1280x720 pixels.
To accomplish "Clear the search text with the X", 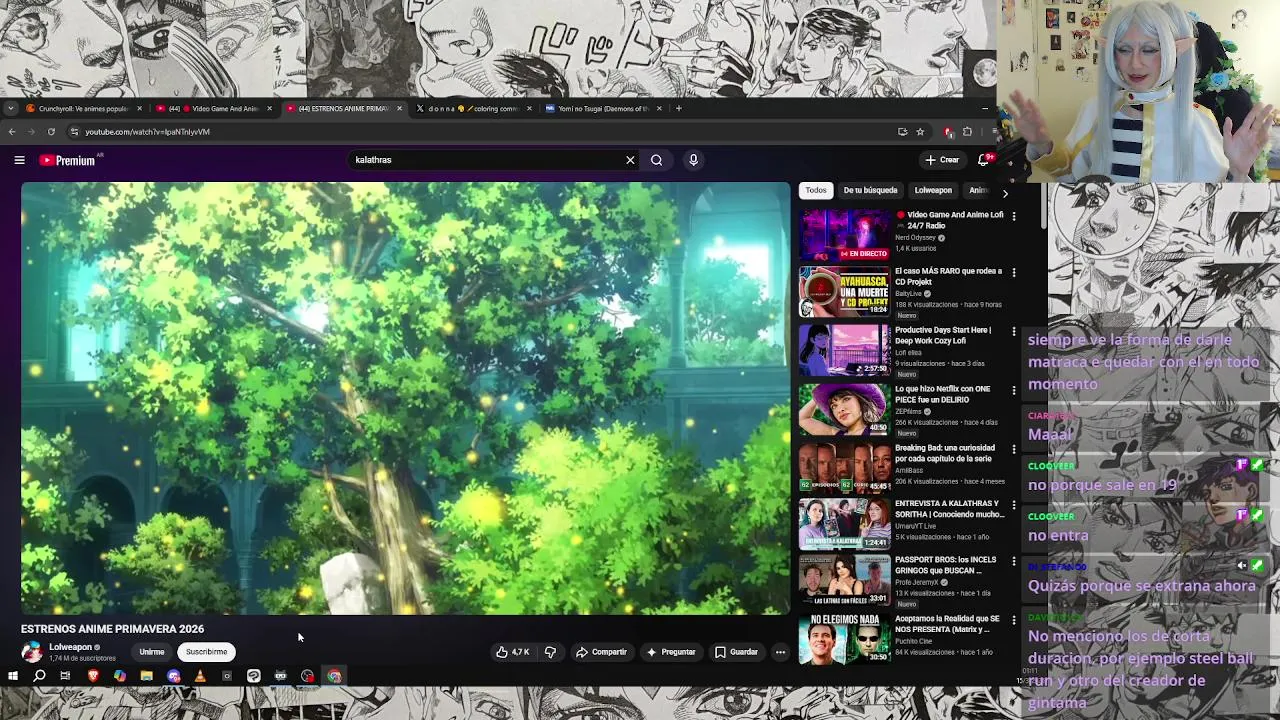I will pyautogui.click(x=630, y=160).
